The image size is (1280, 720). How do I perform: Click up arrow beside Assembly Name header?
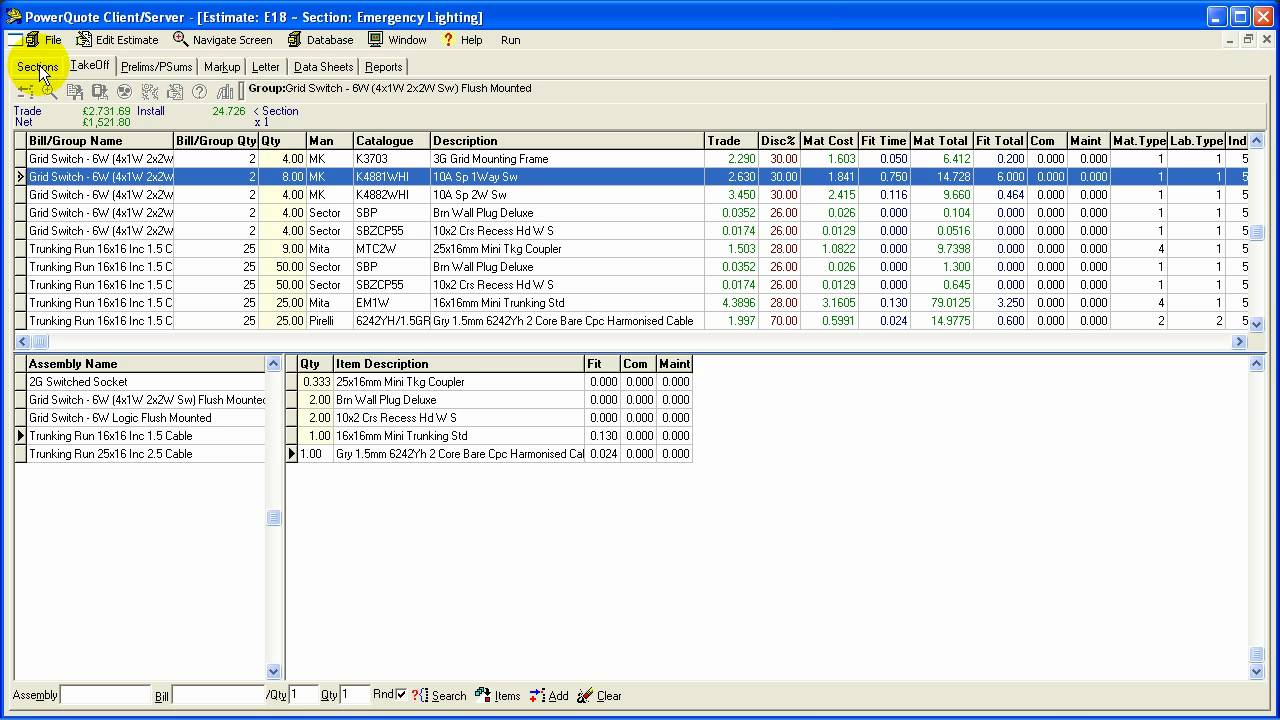click(273, 363)
